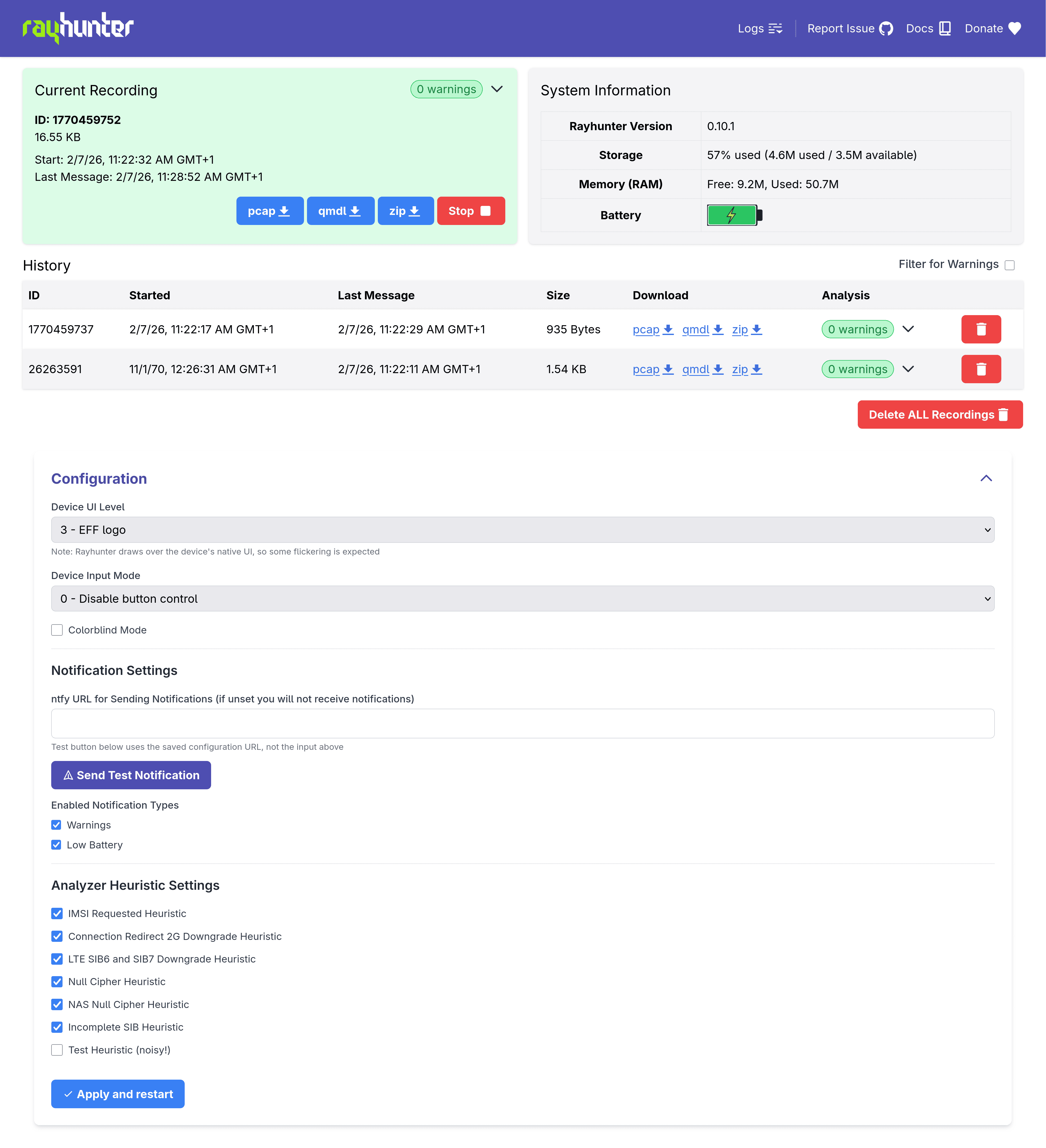Click the heart icon next to Donate
The height and width of the screenshot is (1148, 1046).
(x=1015, y=28)
